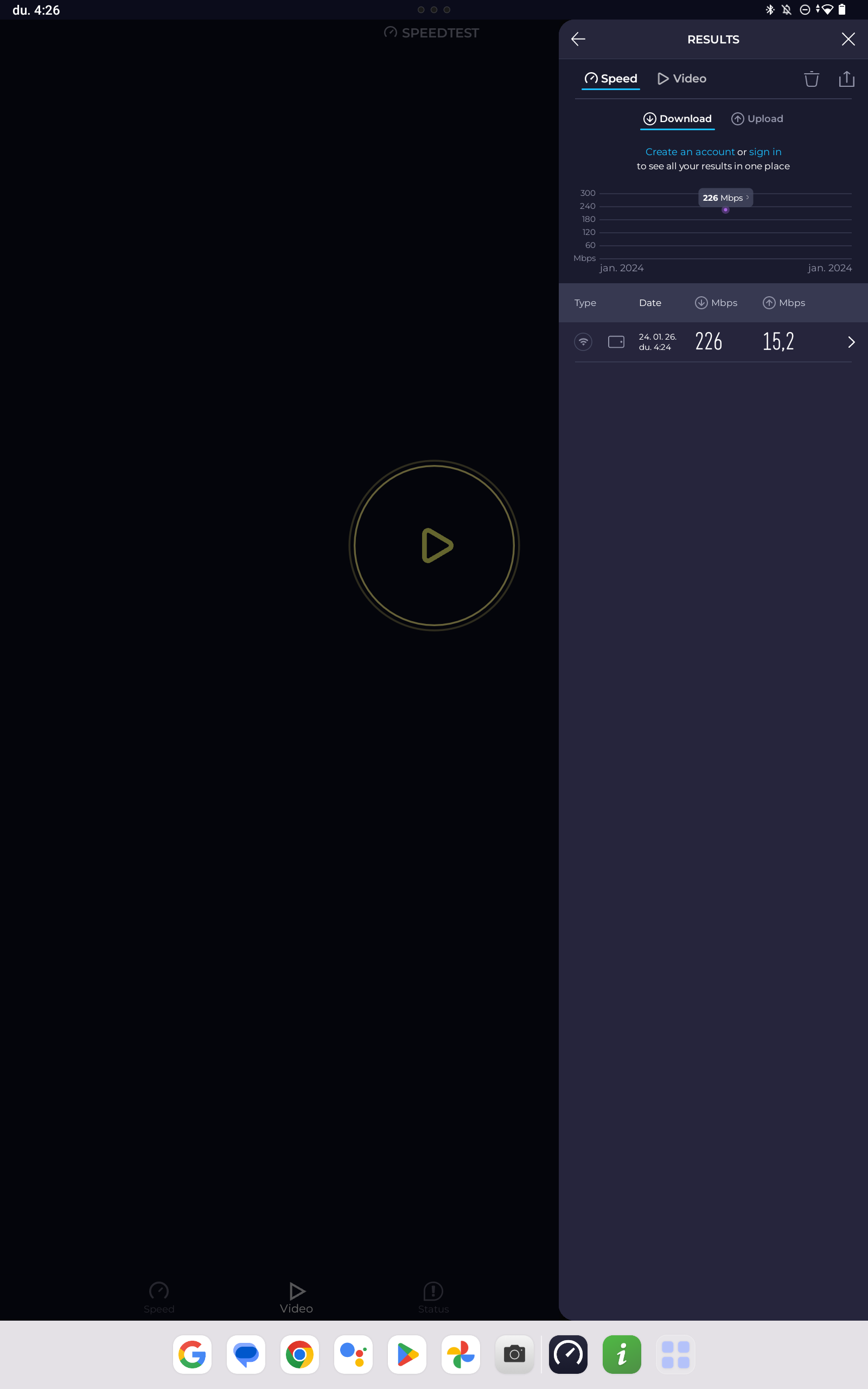Click the 15,2 upload value
868x1389 pixels.
click(778, 341)
